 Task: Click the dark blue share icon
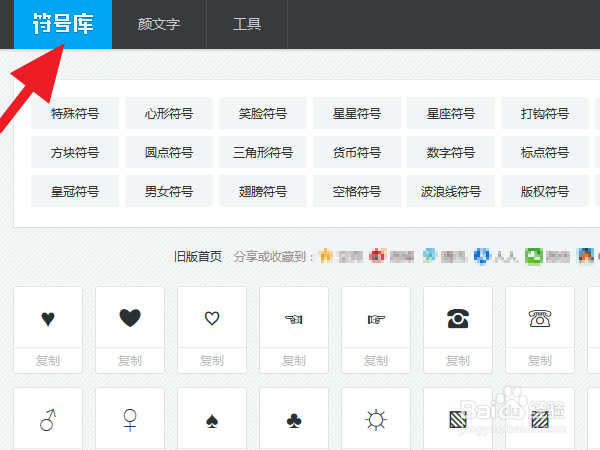click(x=481, y=256)
